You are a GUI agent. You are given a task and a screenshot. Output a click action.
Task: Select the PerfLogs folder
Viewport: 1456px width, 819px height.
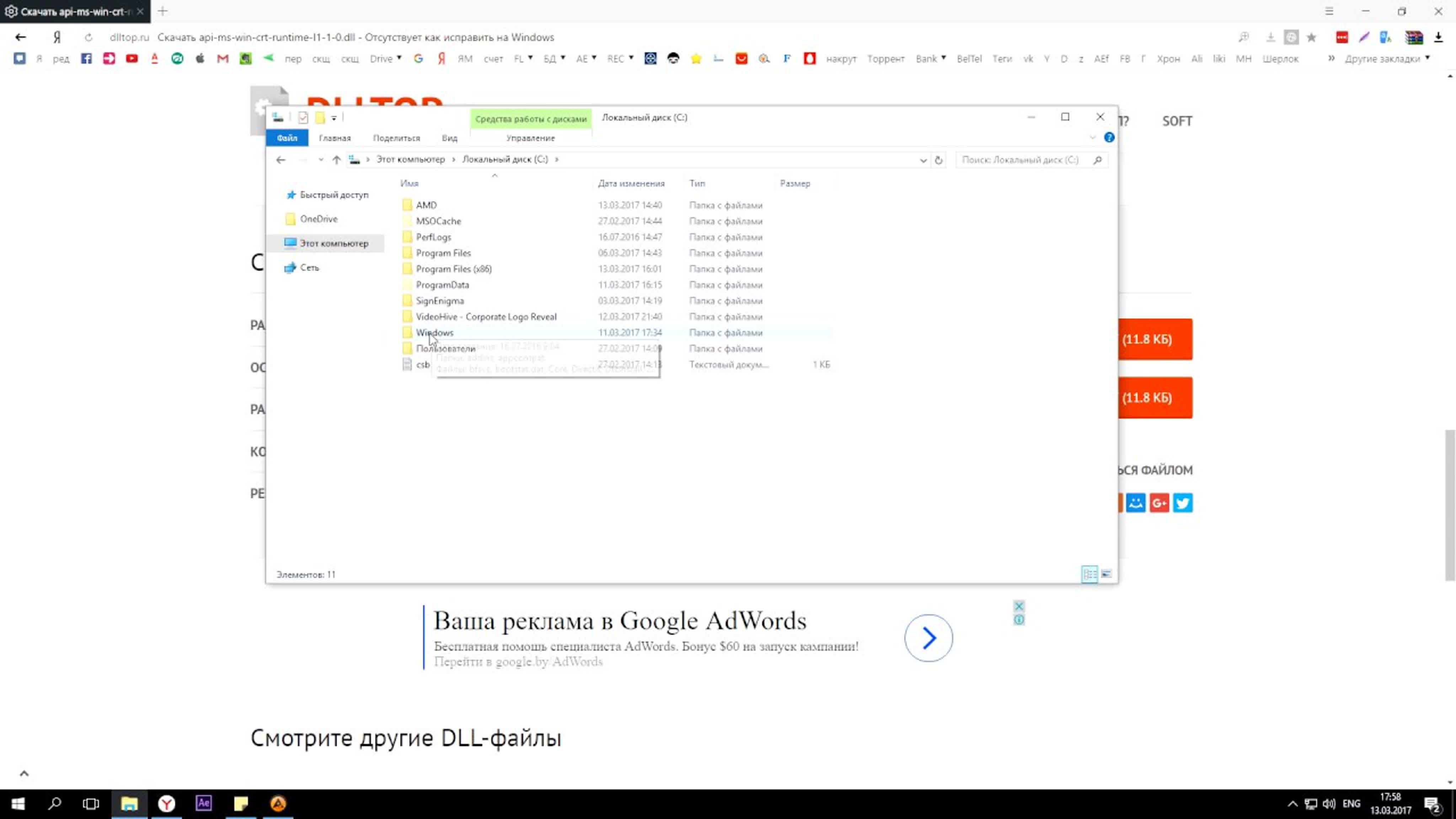pos(434,237)
